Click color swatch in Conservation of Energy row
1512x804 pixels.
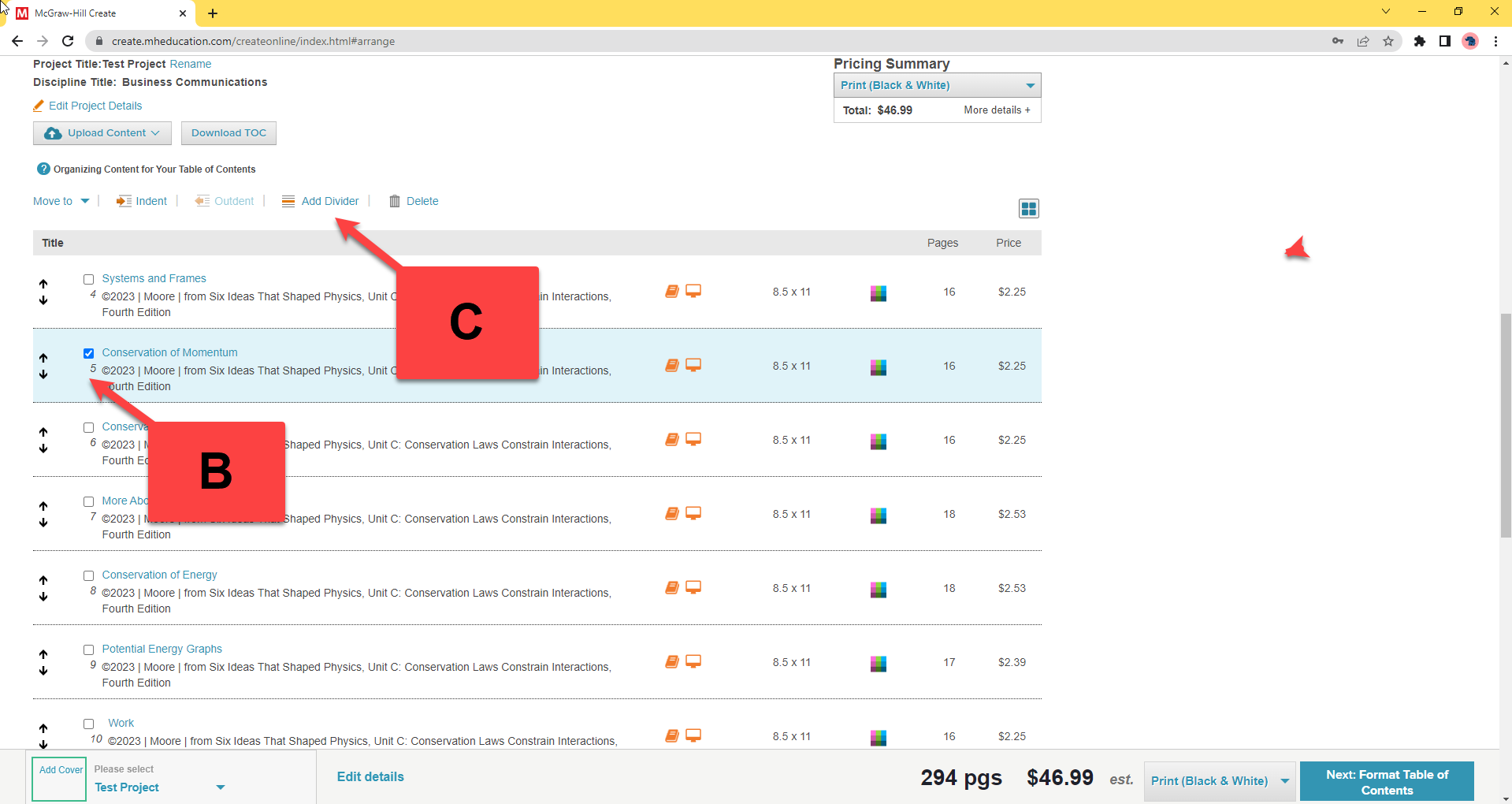(878, 589)
